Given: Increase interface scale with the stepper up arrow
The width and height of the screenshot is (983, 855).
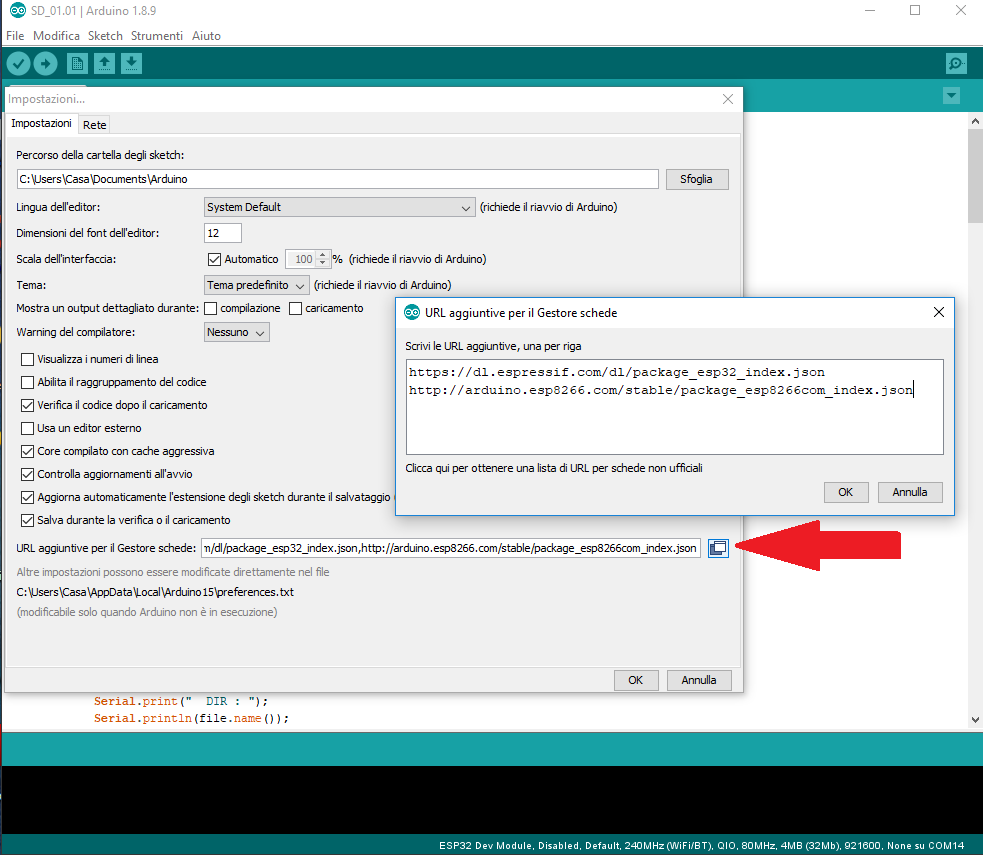Looking at the screenshot, I should pyautogui.click(x=323, y=254).
